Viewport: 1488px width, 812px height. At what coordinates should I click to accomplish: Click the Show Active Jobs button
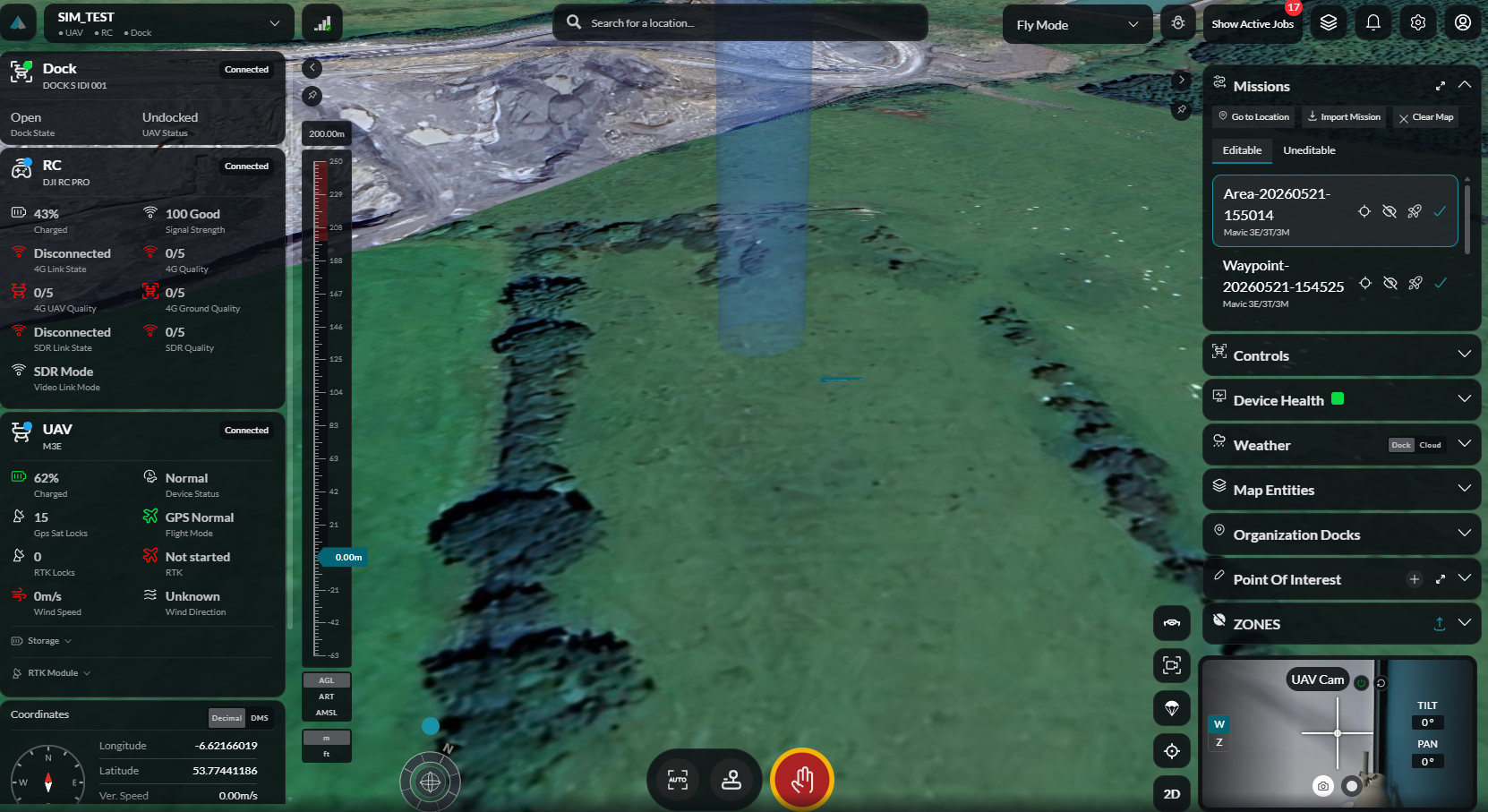tap(1253, 24)
